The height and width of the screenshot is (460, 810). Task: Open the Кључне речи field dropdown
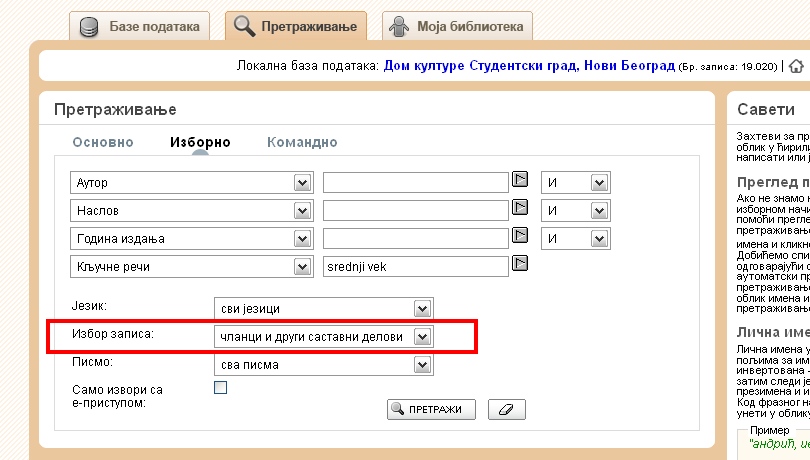click(192, 267)
